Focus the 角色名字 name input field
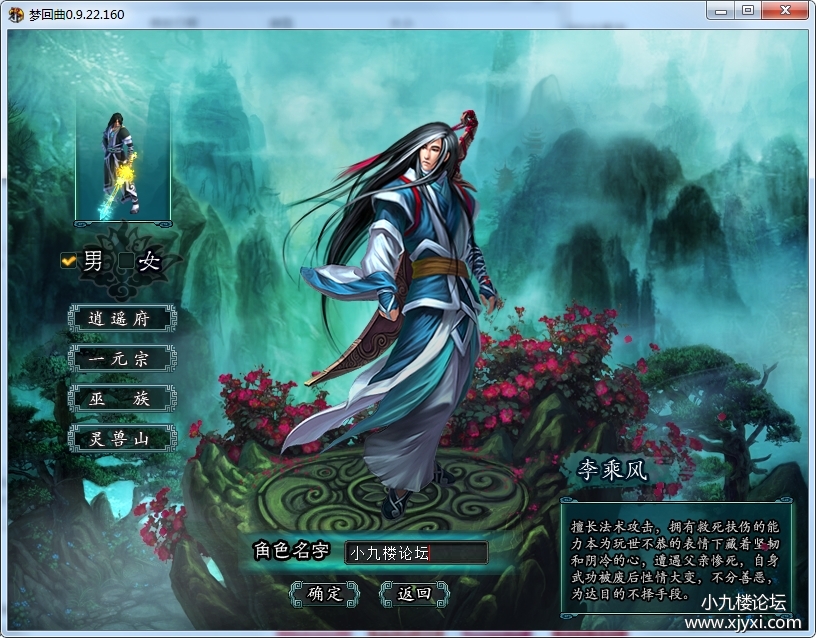The width and height of the screenshot is (816, 638). coord(416,552)
